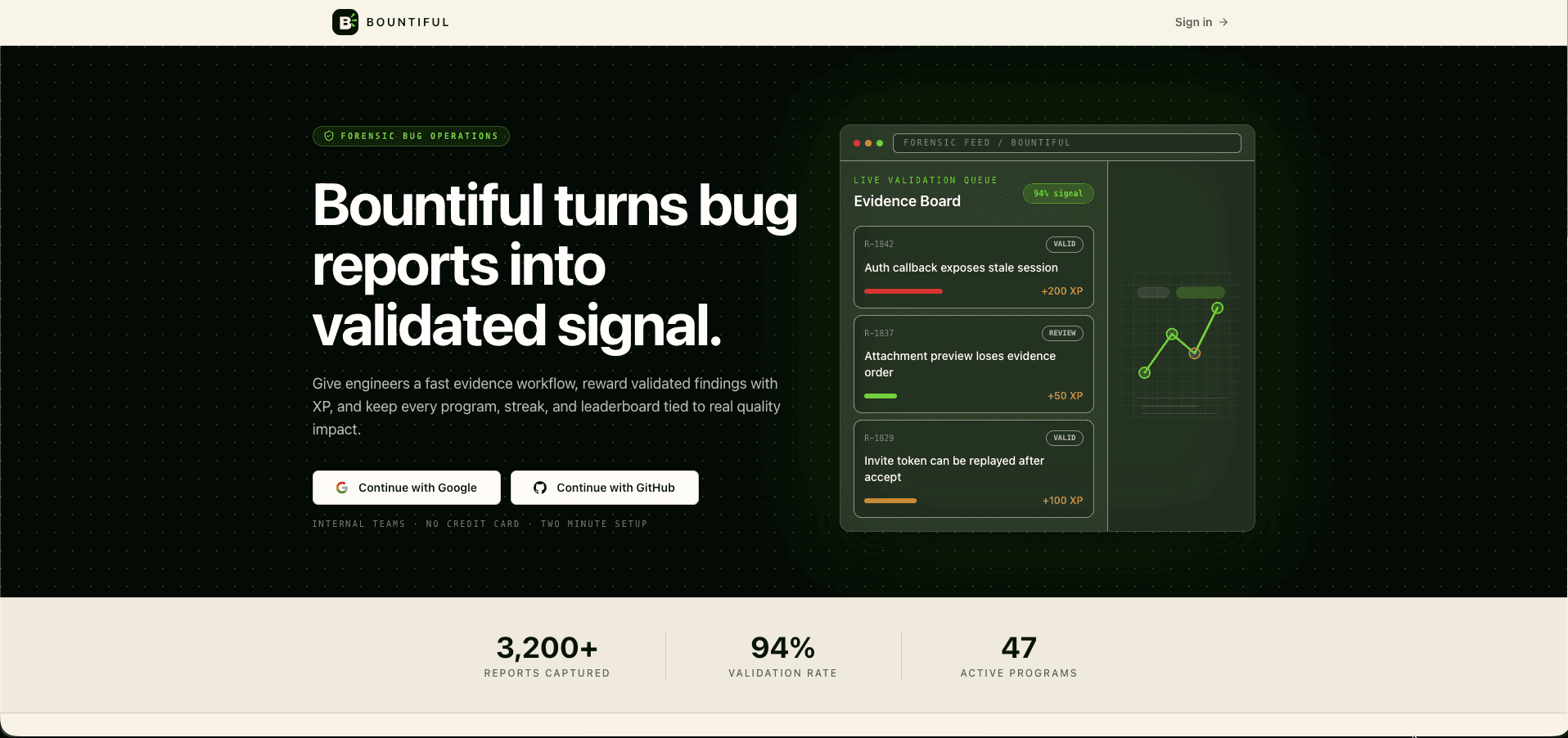This screenshot has width=1568, height=738.
Task: Click the INTERNAL TEAMS tagline text
Action: click(x=359, y=524)
